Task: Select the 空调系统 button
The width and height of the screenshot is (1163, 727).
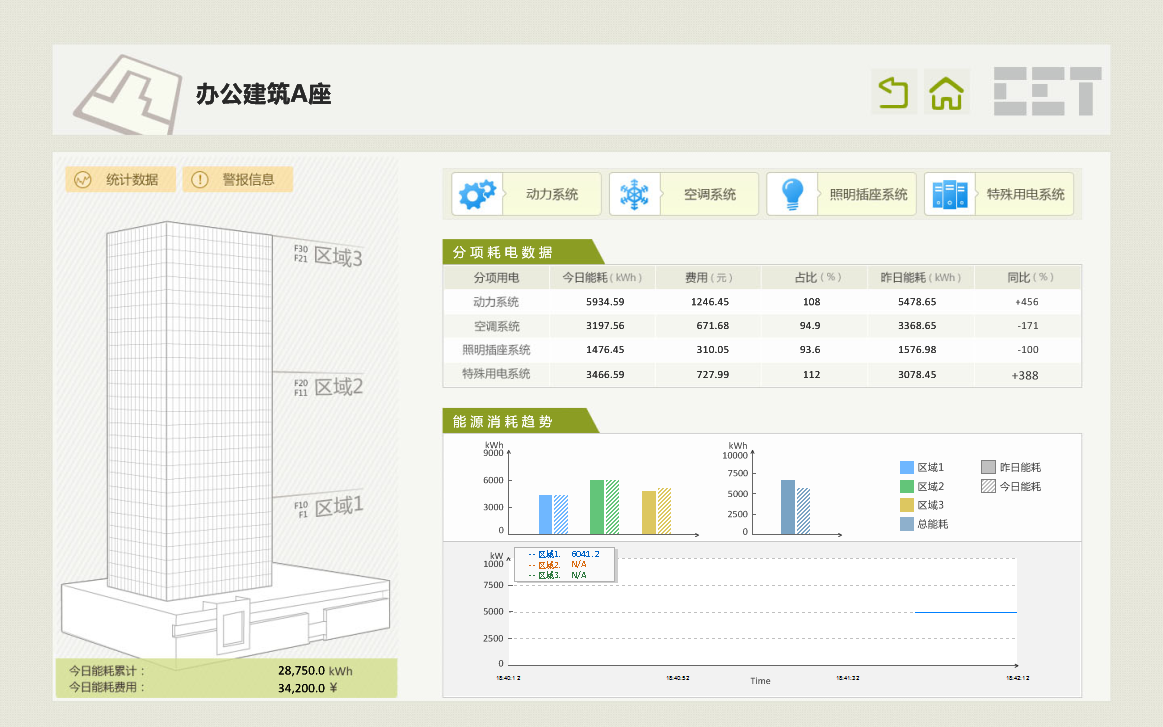Action: [684, 194]
